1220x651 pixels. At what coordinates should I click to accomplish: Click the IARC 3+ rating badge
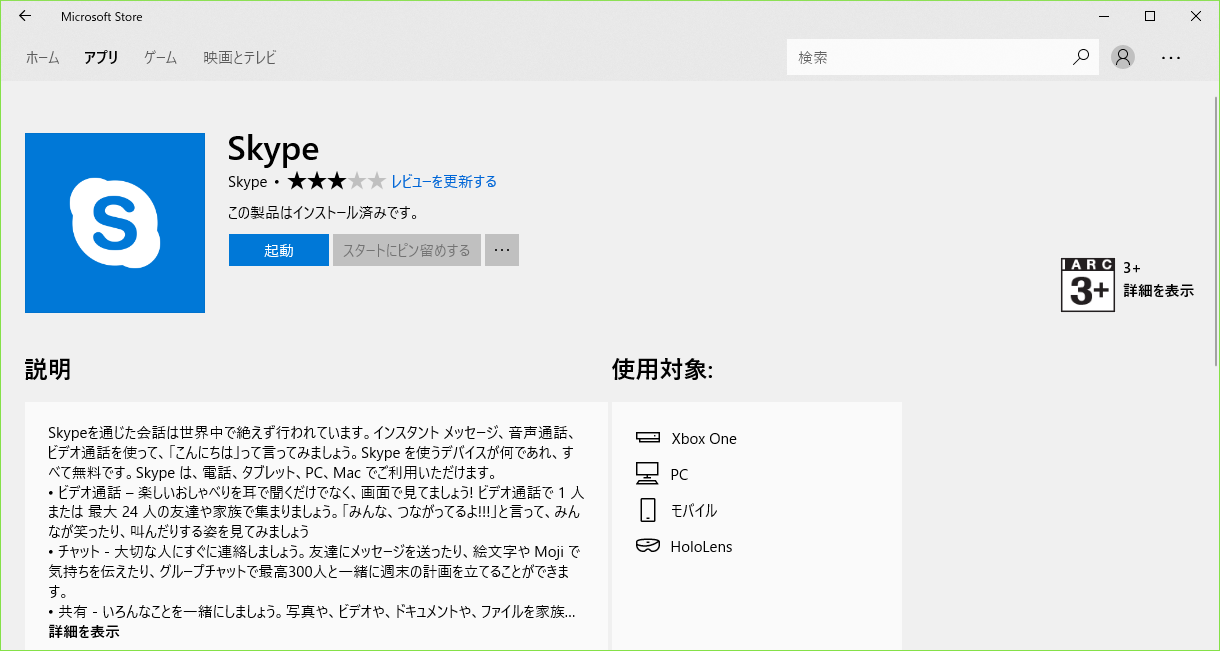1087,285
